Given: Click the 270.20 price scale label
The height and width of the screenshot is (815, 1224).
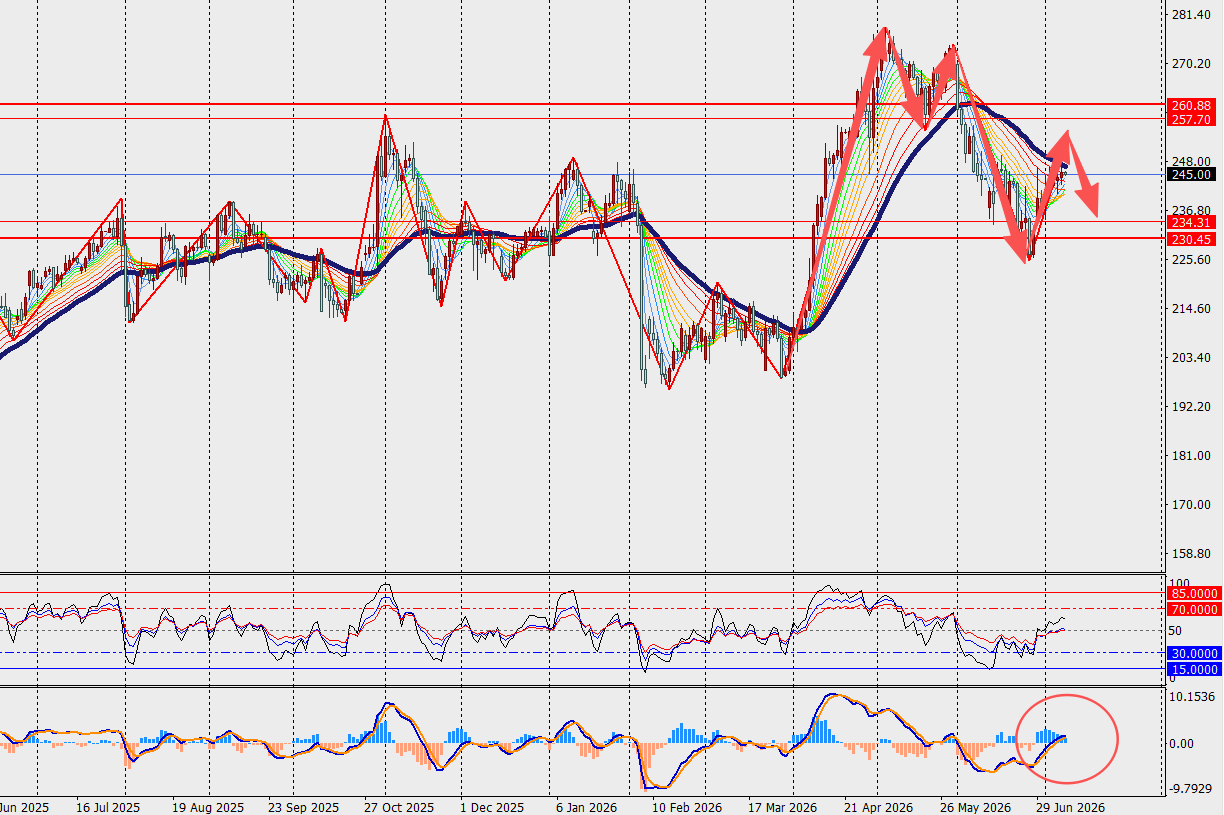Looking at the screenshot, I should coord(1190,64).
